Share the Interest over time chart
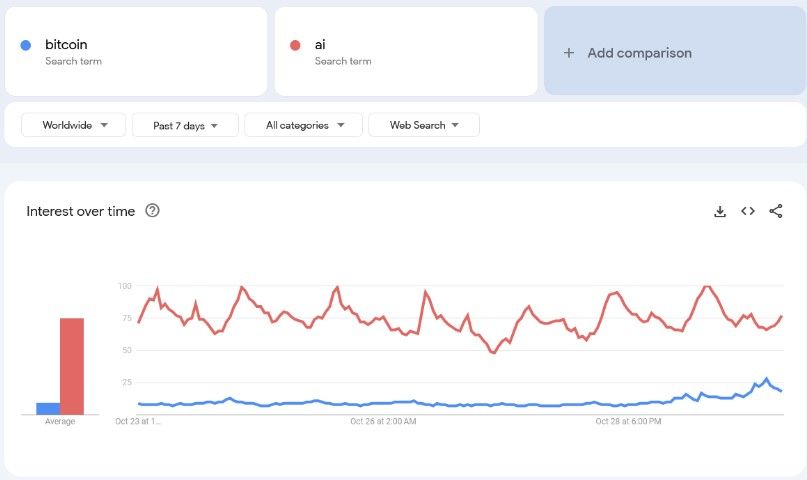 (776, 211)
